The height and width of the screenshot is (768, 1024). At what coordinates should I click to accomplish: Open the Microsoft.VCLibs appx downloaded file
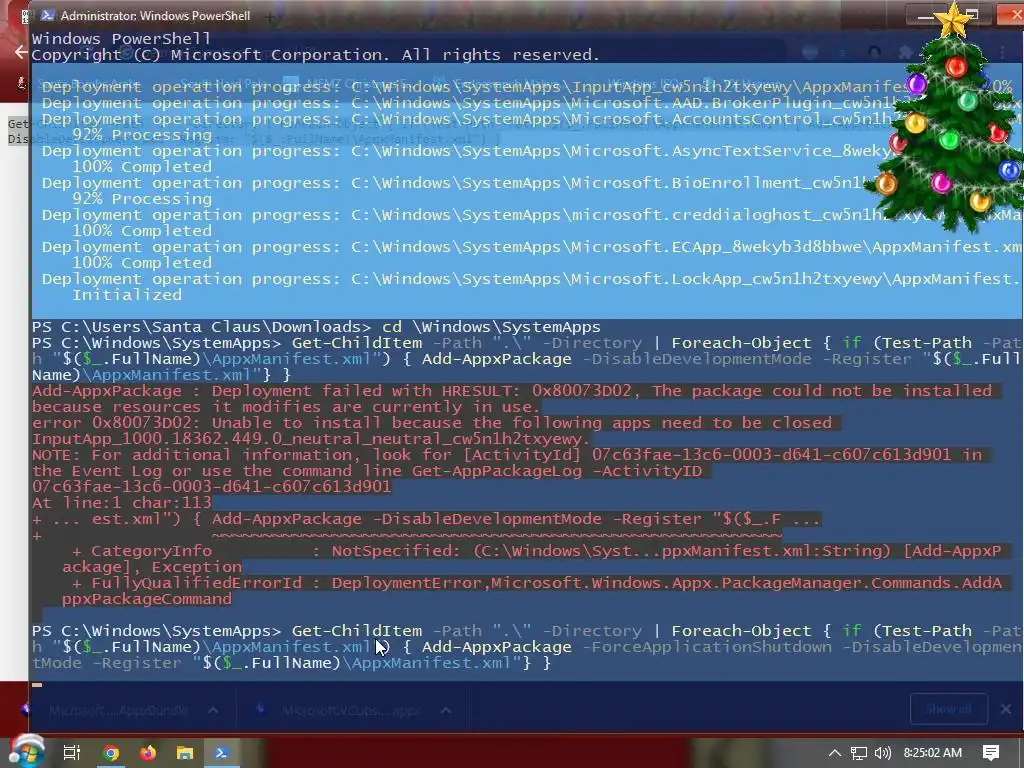click(x=351, y=710)
